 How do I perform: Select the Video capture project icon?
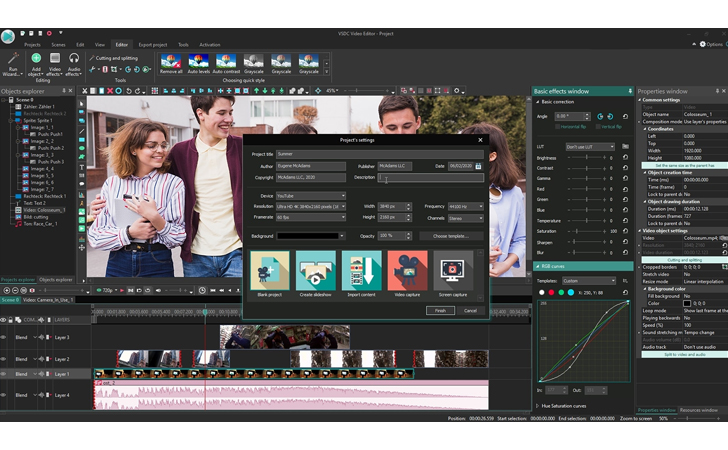[x=407, y=271]
